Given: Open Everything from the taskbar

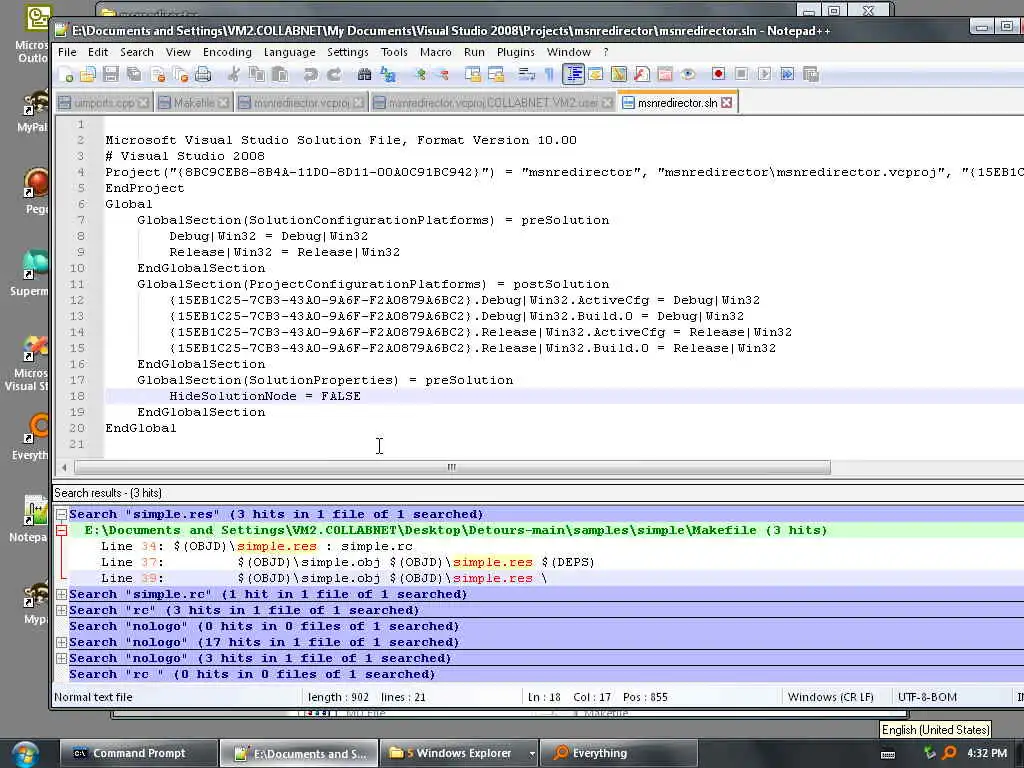Looking at the screenshot, I should click(x=617, y=754).
